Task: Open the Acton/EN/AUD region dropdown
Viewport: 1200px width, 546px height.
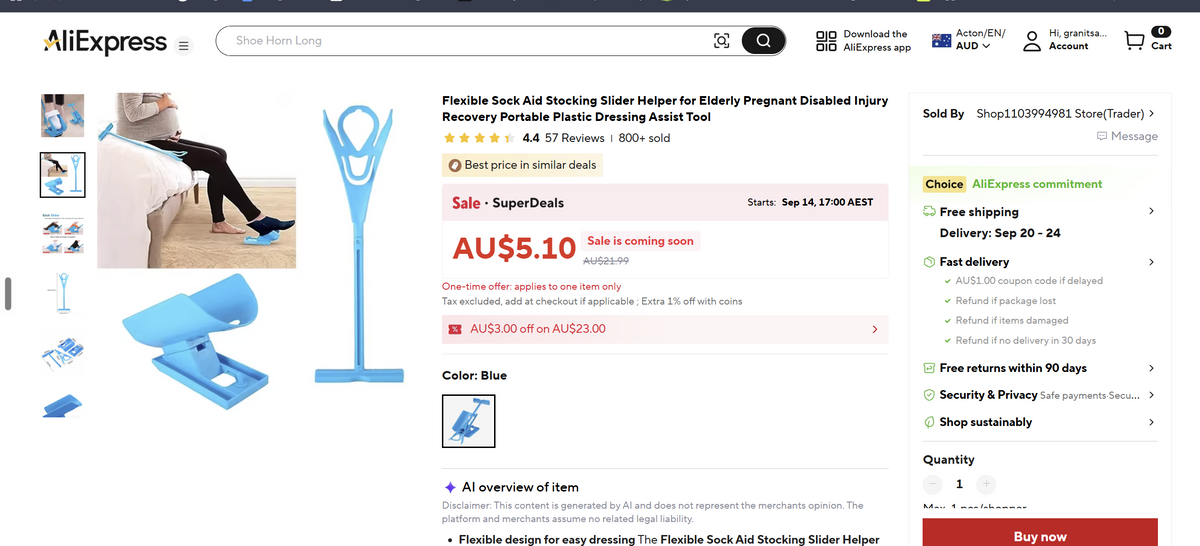Action: coord(968,40)
